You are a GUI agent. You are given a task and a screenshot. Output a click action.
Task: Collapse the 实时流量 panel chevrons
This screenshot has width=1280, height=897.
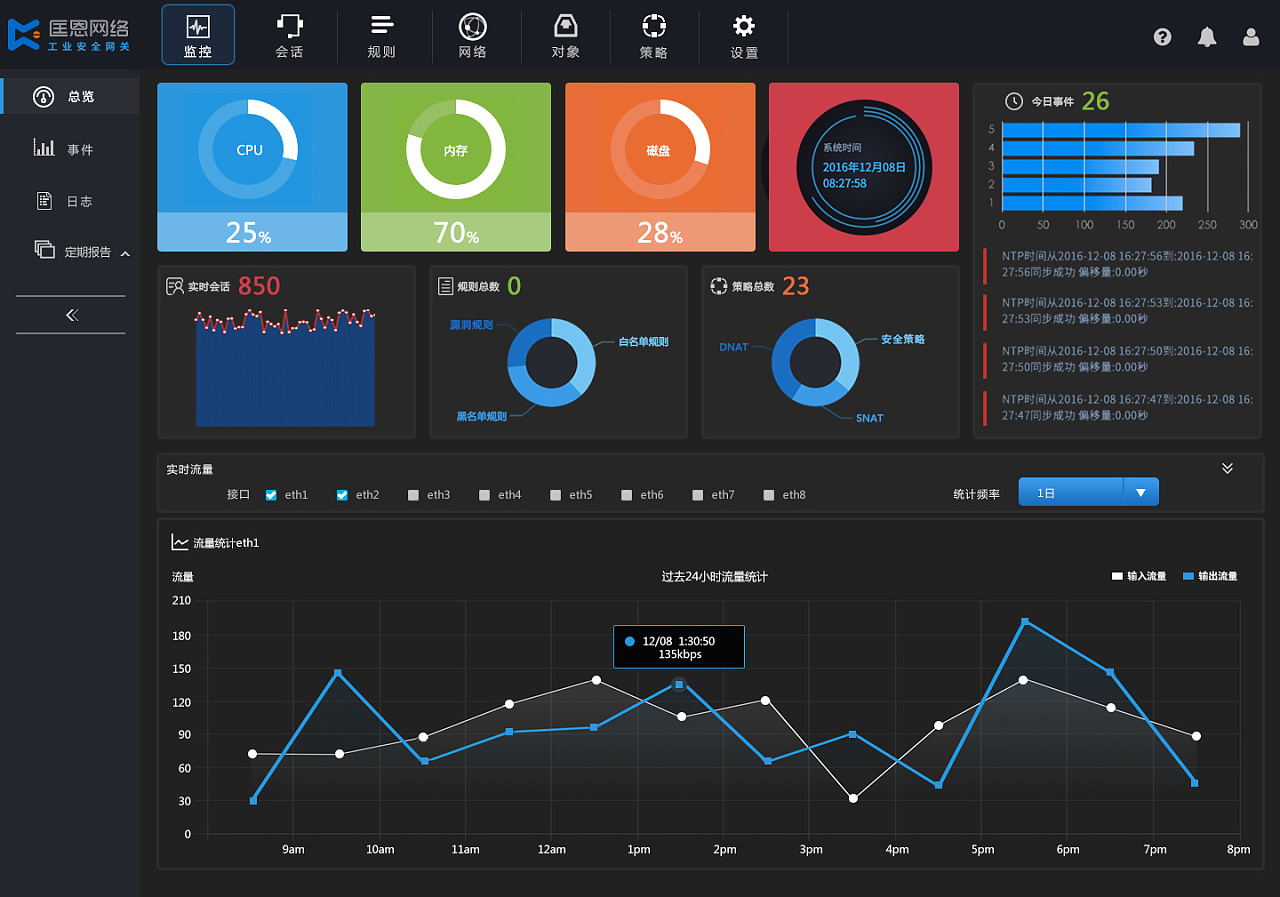[x=1228, y=468]
